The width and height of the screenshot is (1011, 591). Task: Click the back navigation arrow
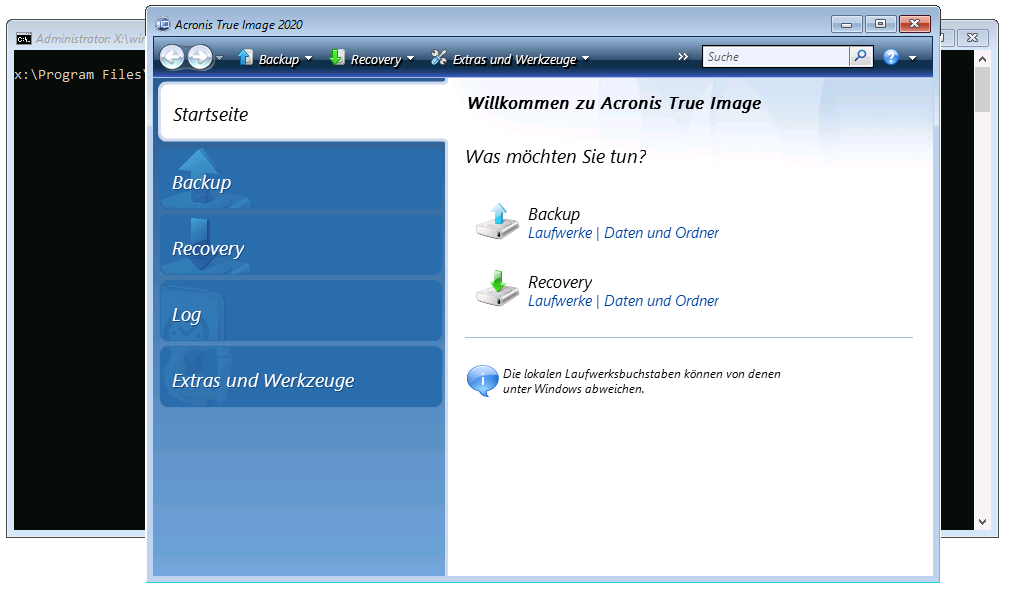[x=172, y=57]
